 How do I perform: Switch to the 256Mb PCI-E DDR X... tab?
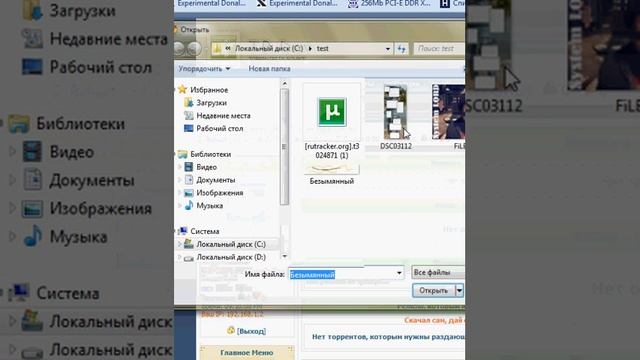pos(389,4)
